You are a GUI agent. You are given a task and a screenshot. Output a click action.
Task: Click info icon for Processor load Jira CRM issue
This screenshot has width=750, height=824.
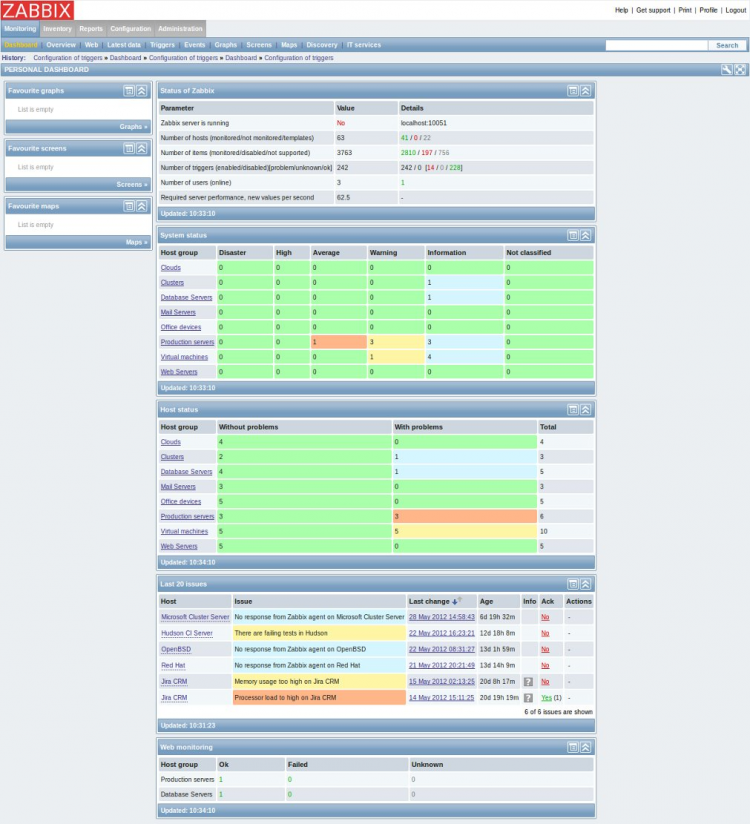(x=528, y=698)
